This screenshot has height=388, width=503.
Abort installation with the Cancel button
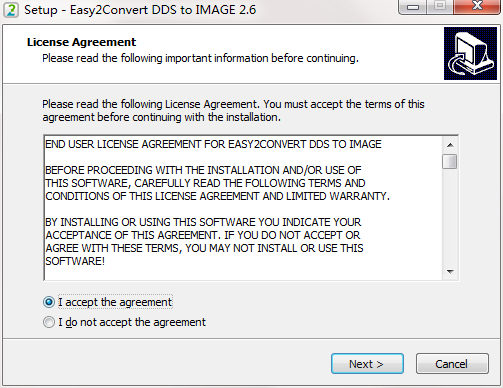(x=452, y=364)
